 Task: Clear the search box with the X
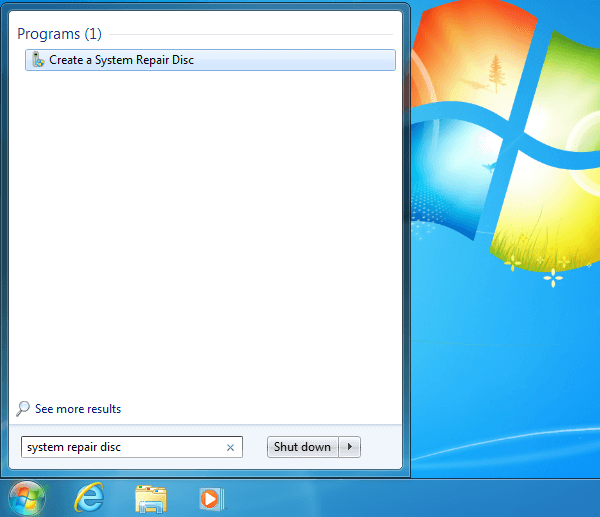point(230,447)
